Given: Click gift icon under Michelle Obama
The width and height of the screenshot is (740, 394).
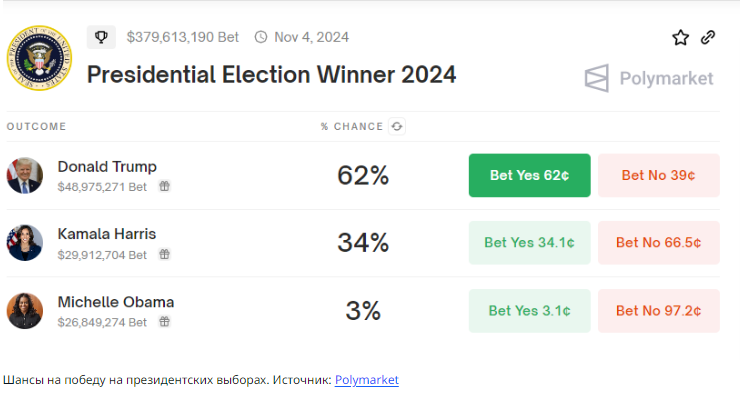Looking at the screenshot, I should tap(164, 322).
